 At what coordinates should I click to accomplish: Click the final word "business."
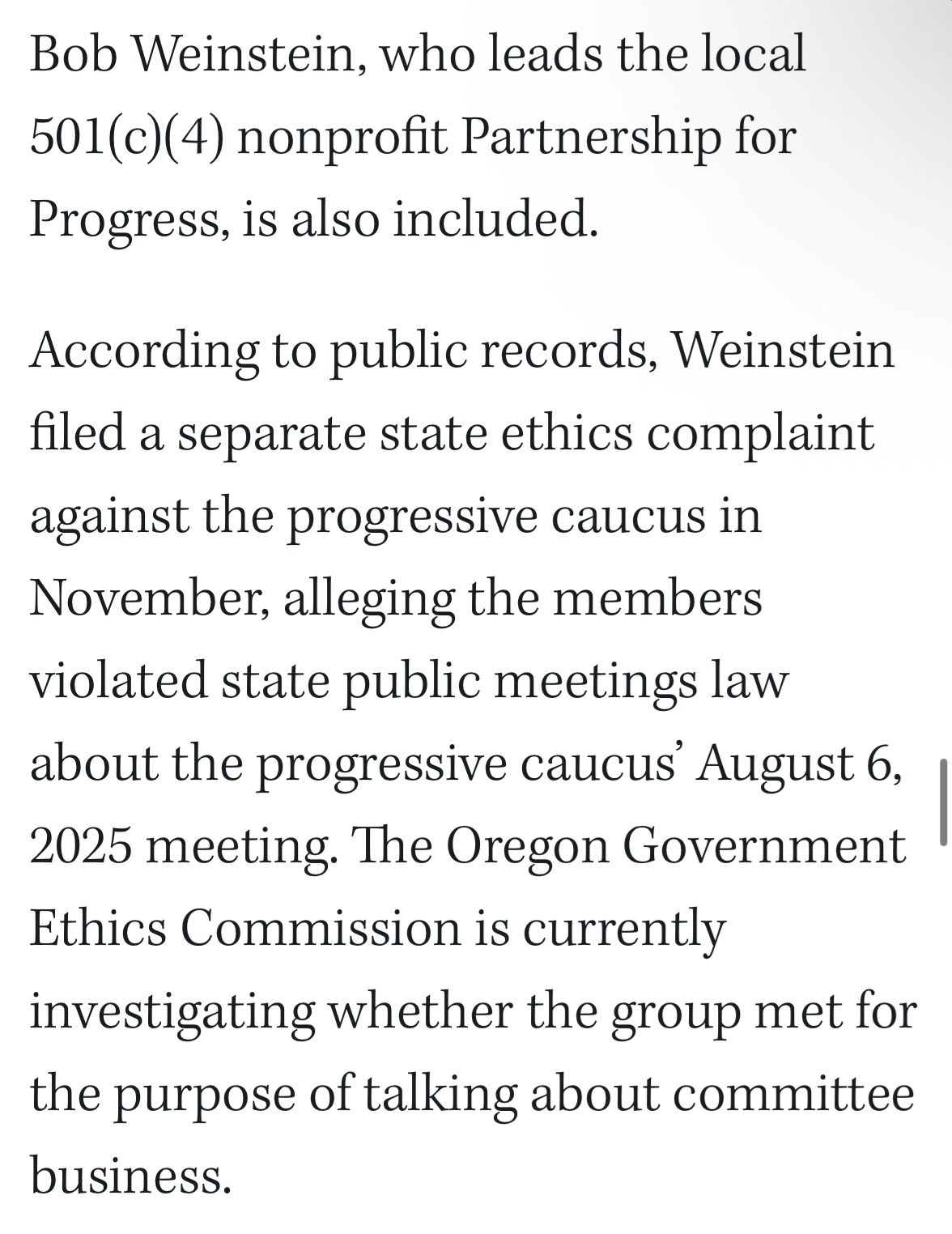(x=130, y=1177)
